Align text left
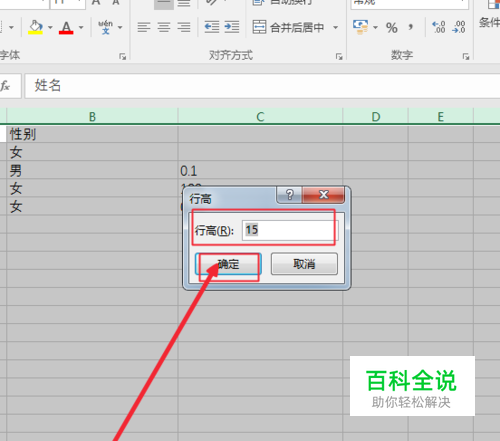This screenshot has width=500, height=441. 144,27
